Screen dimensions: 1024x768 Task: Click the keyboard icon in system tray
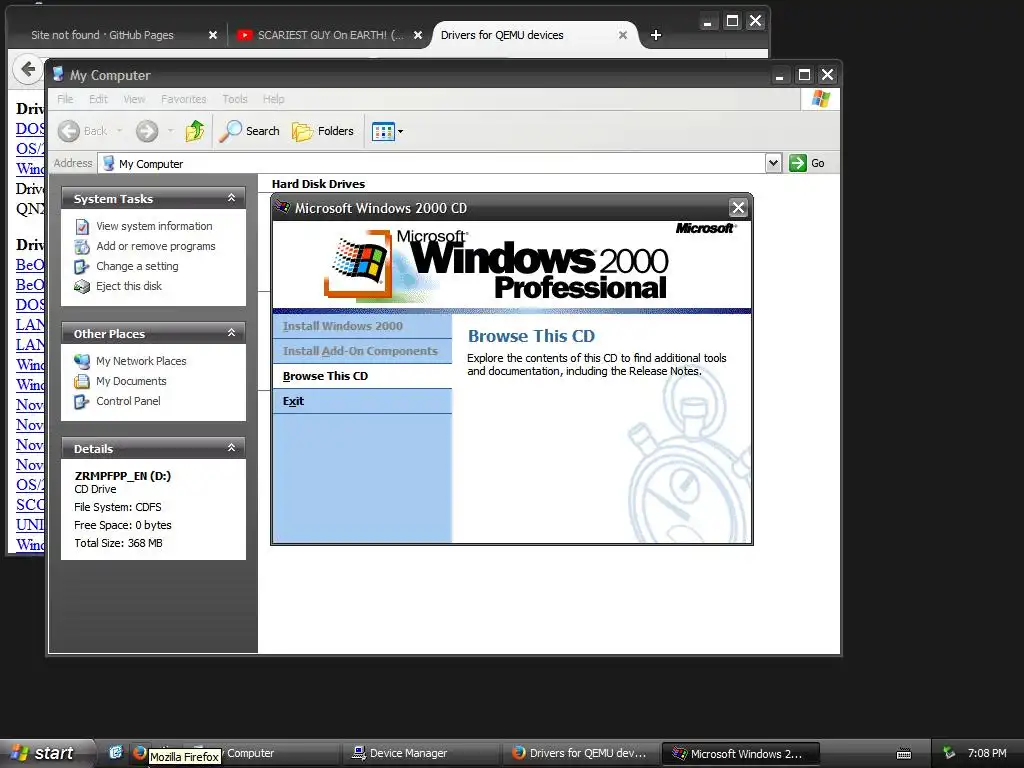pos(904,754)
